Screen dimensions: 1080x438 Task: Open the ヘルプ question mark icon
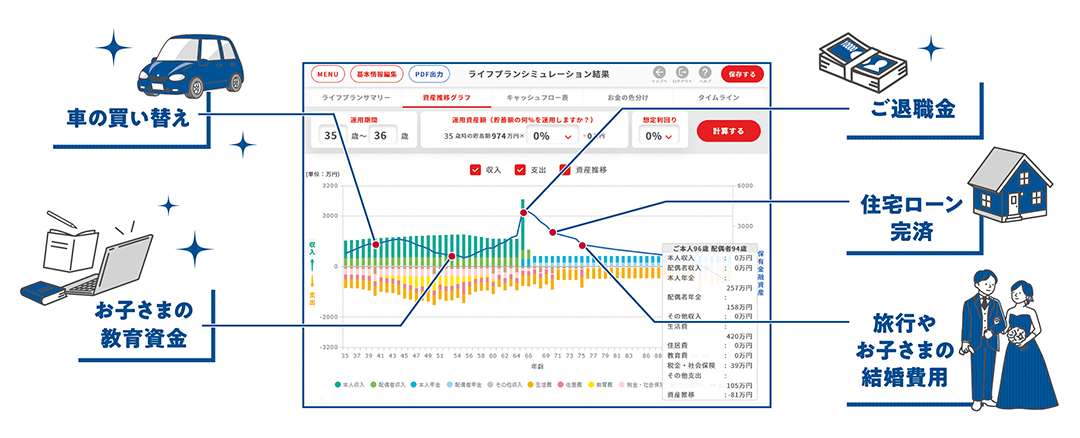tap(706, 73)
